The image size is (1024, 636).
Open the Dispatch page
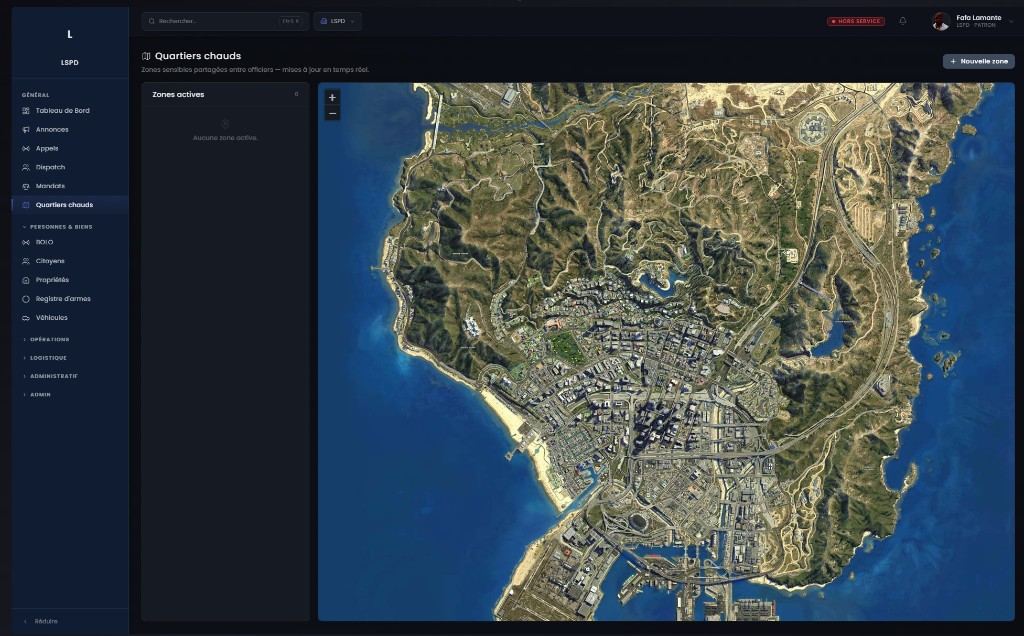click(x=70, y=167)
